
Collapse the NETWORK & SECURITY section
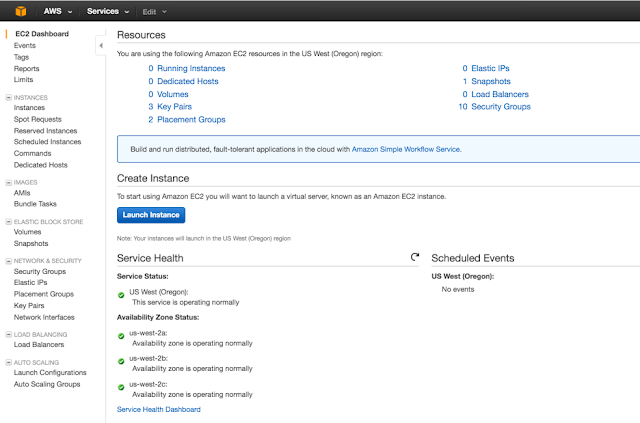tap(9, 260)
